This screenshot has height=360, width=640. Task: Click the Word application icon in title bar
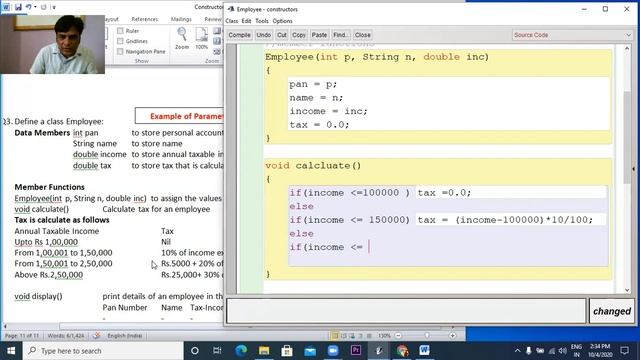[x=6, y=7]
